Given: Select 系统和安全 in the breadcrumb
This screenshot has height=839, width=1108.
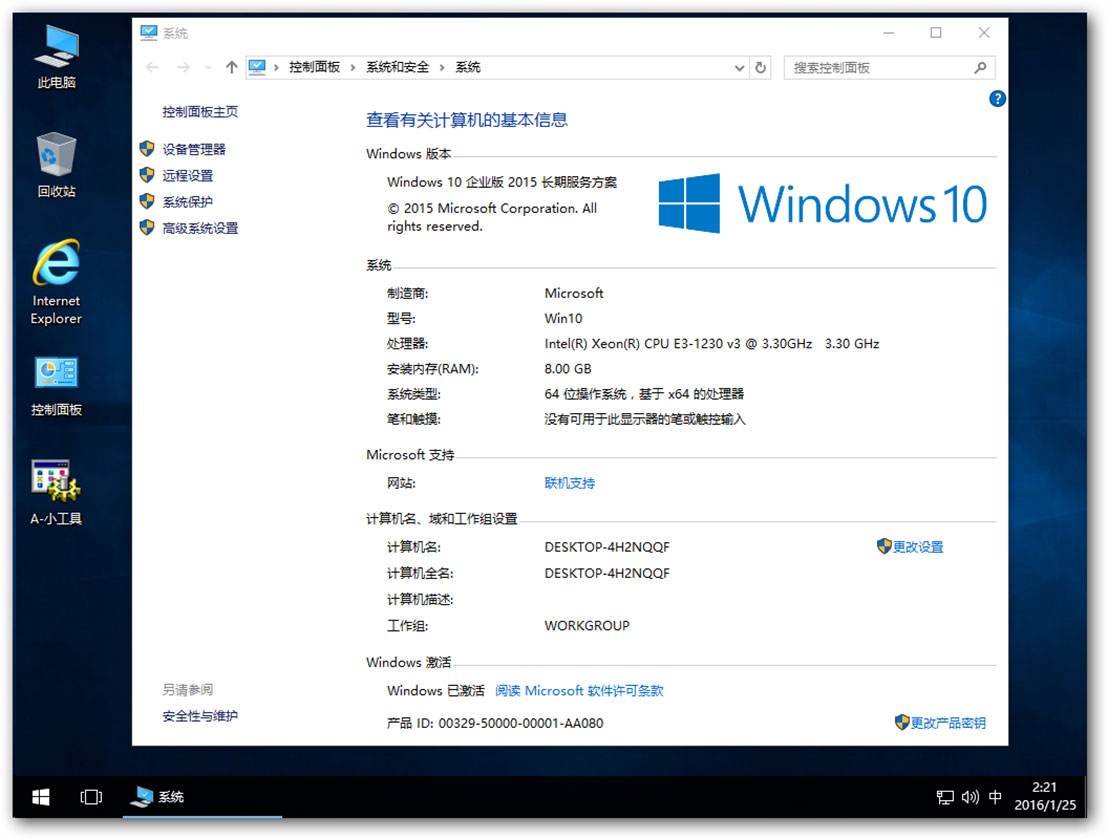Looking at the screenshot, I should click(397, 67).
